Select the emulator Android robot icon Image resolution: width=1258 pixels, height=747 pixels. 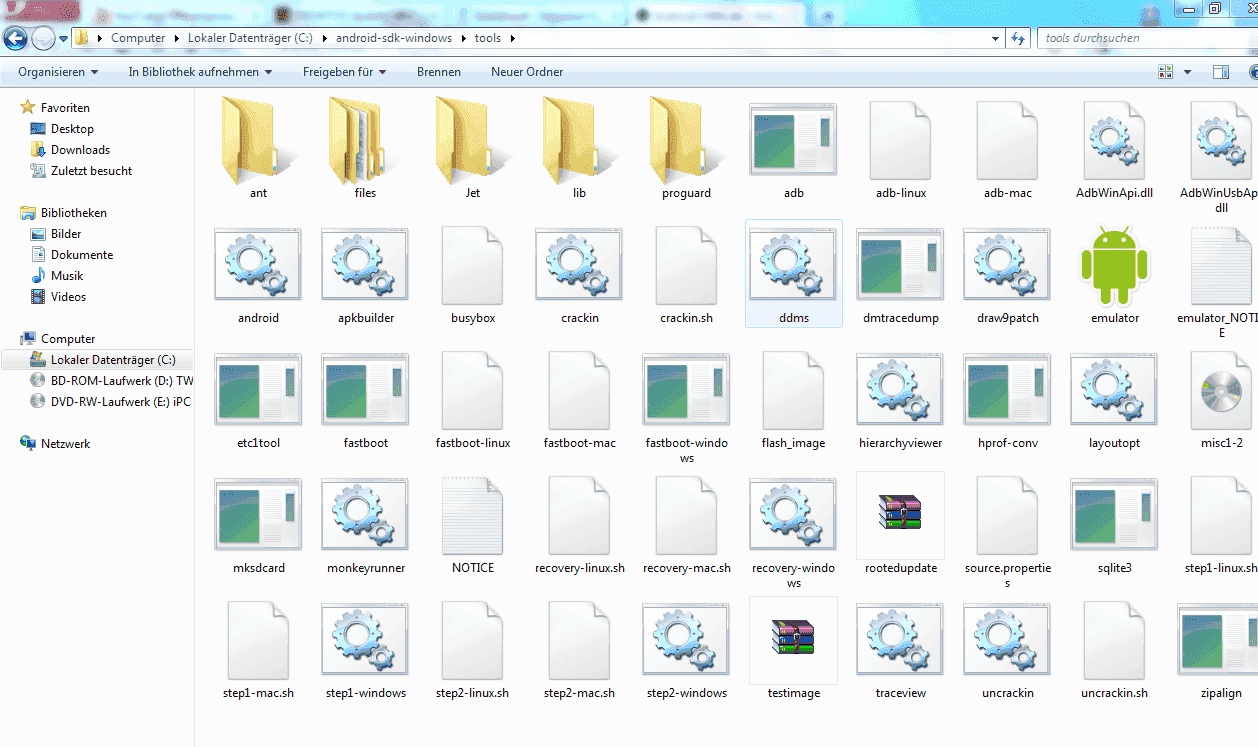(x=1114, y=266)
